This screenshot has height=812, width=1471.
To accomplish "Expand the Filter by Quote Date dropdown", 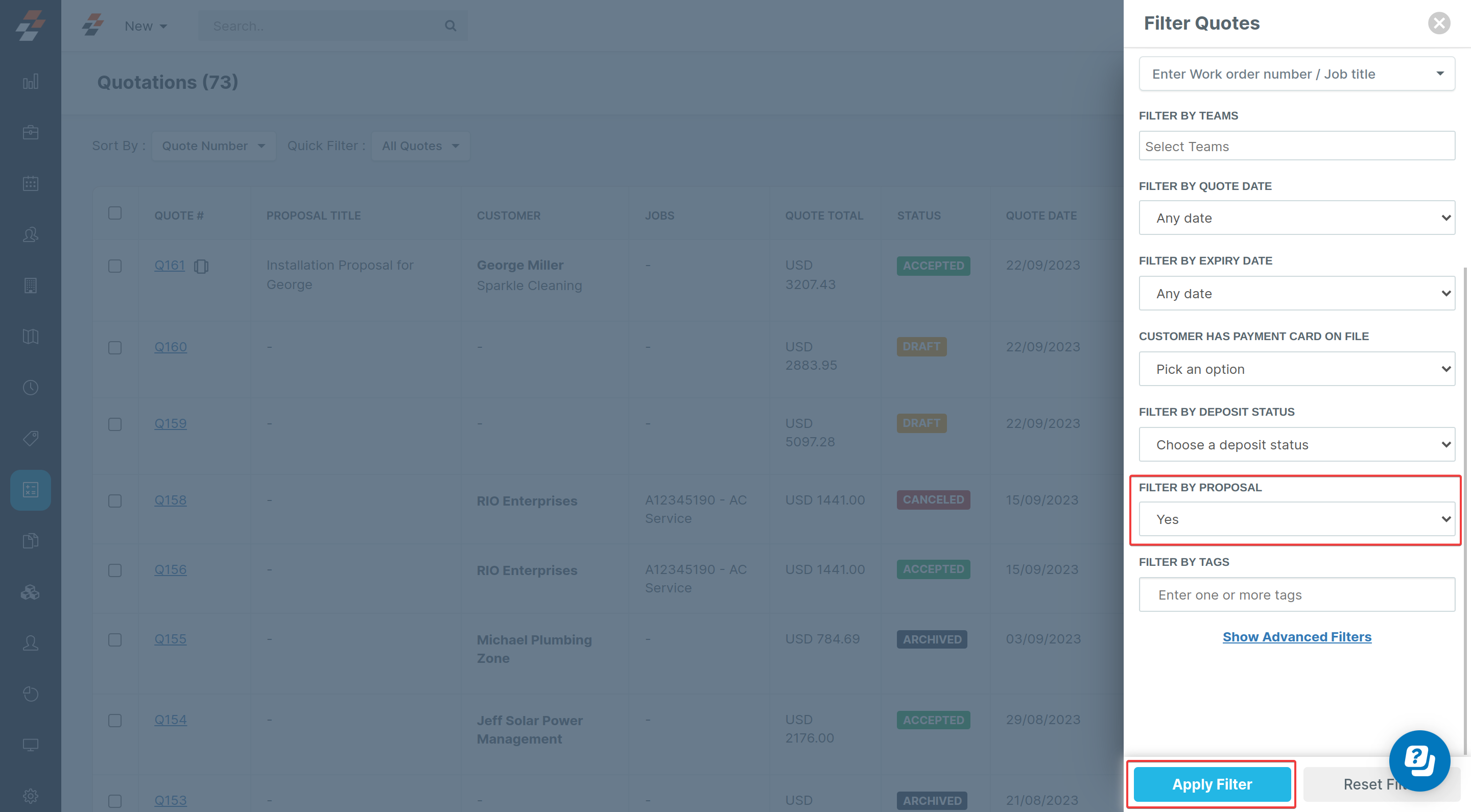I will pos(1296,218).
